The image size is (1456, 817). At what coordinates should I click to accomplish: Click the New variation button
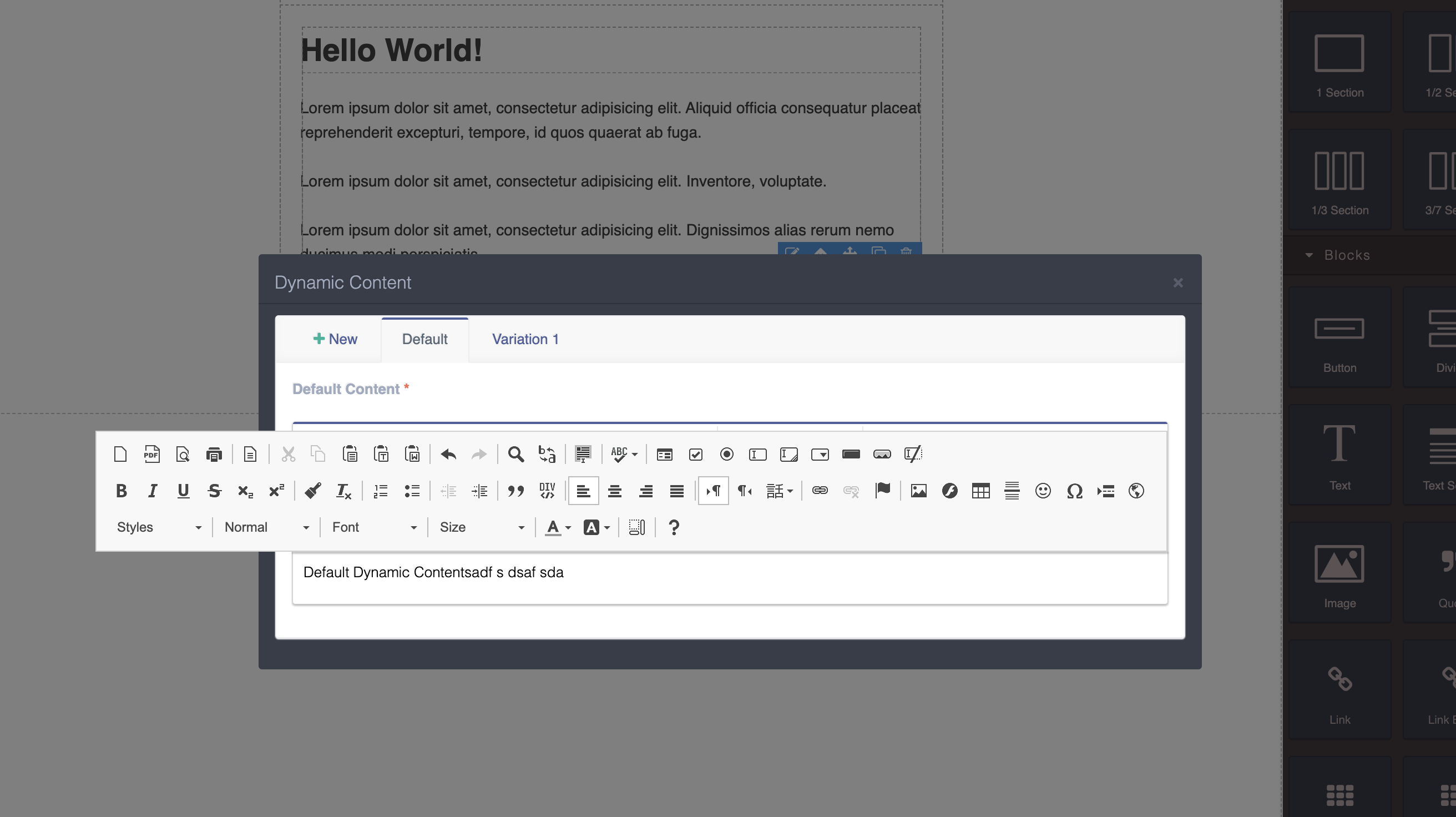(335, 339)
